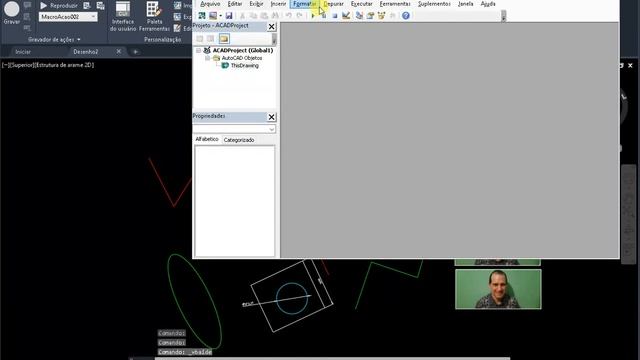
Task: Click Paleta Ferramentas button
Action: pyautogui.click(x=154, y=17)
